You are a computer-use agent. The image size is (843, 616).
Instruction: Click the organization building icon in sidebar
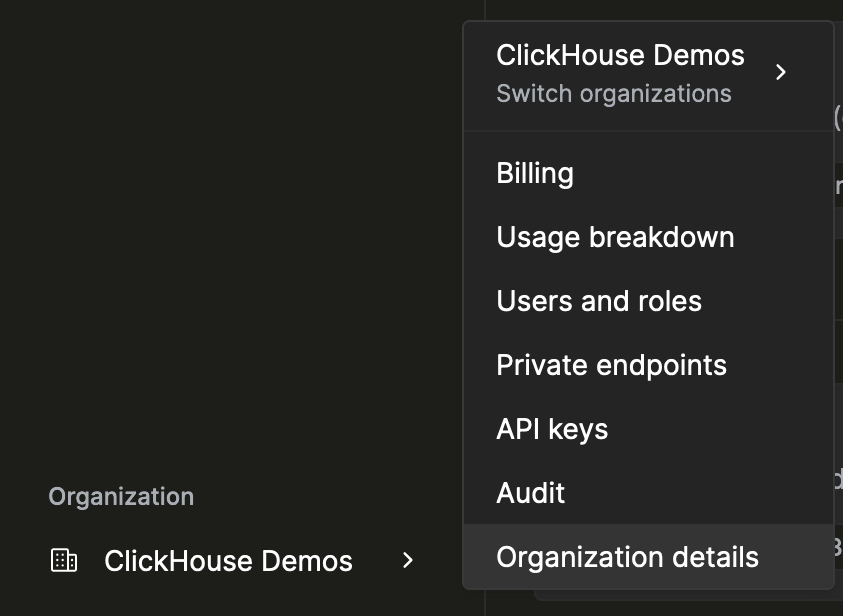65,561
